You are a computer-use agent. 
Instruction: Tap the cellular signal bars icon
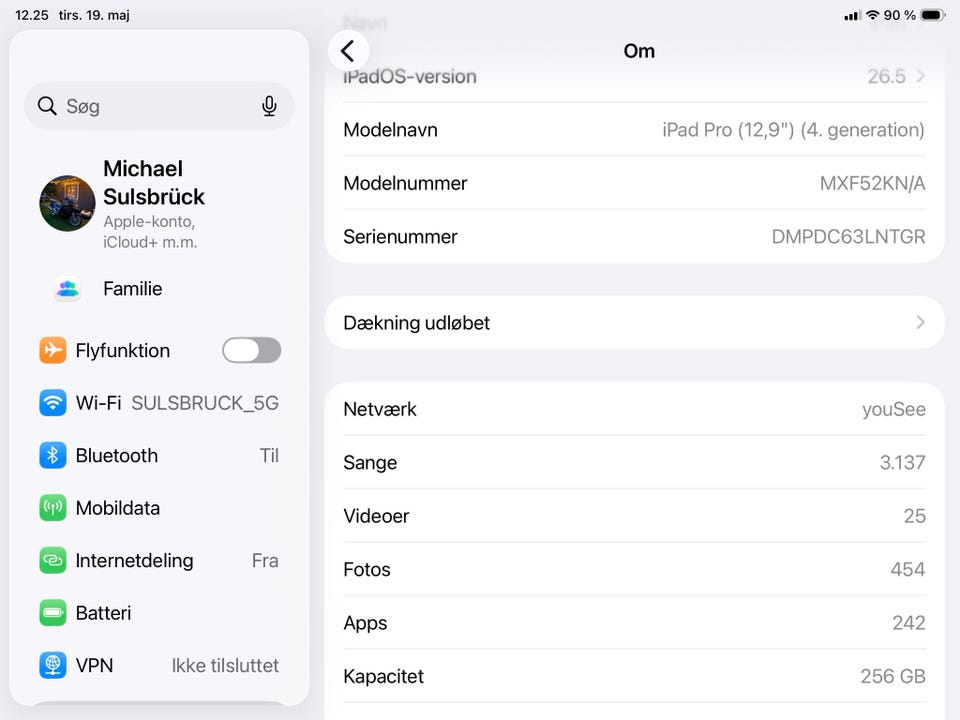pos(852,16)
